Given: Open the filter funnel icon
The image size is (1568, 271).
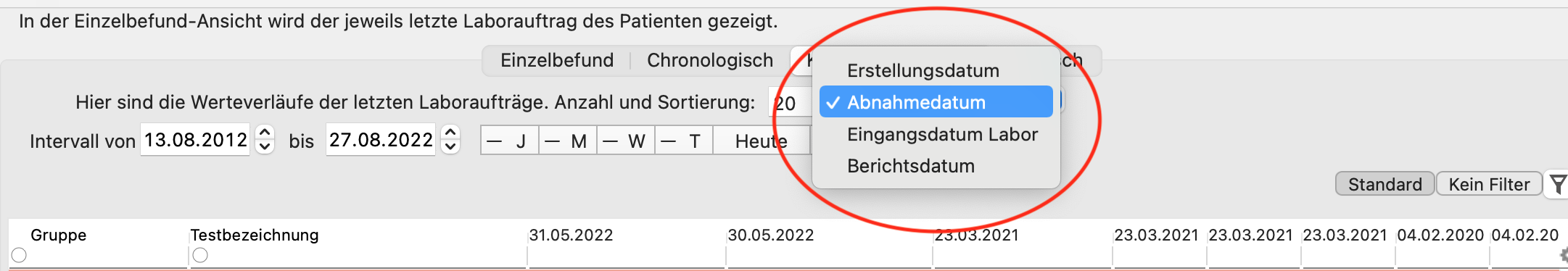Looking at the screenshot, I should (x=1557, y=184).
